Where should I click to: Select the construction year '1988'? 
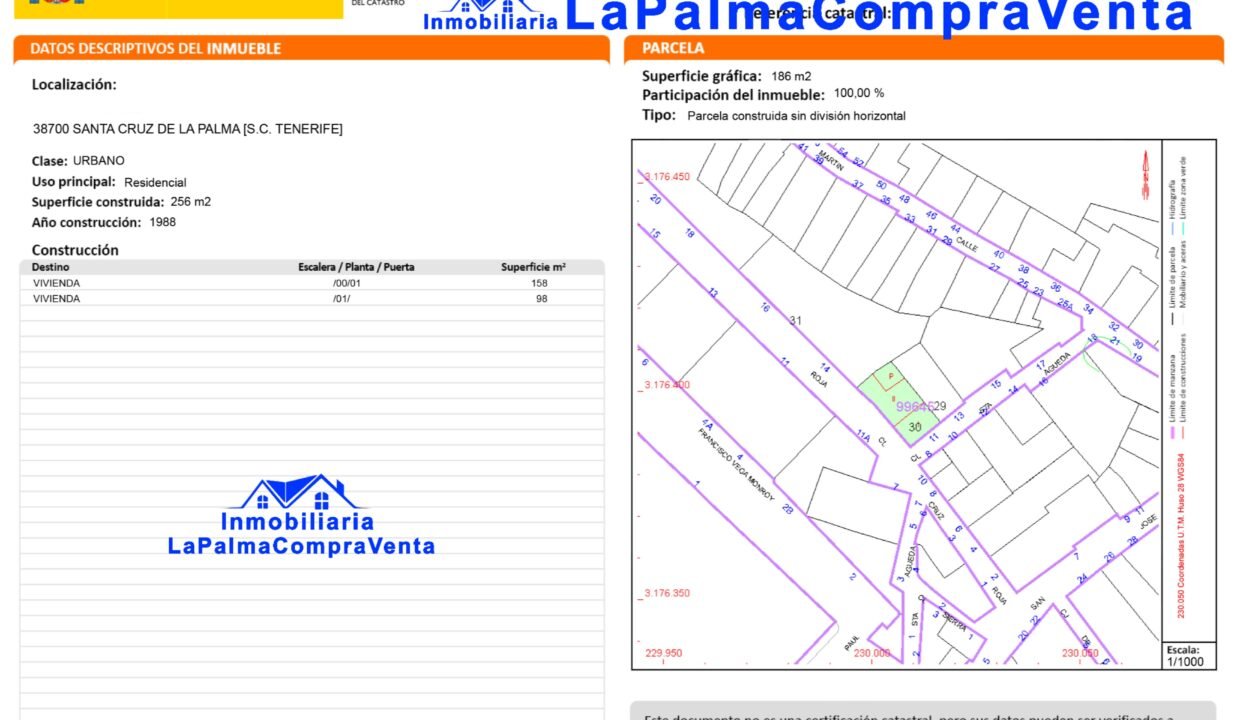point(163,222)
